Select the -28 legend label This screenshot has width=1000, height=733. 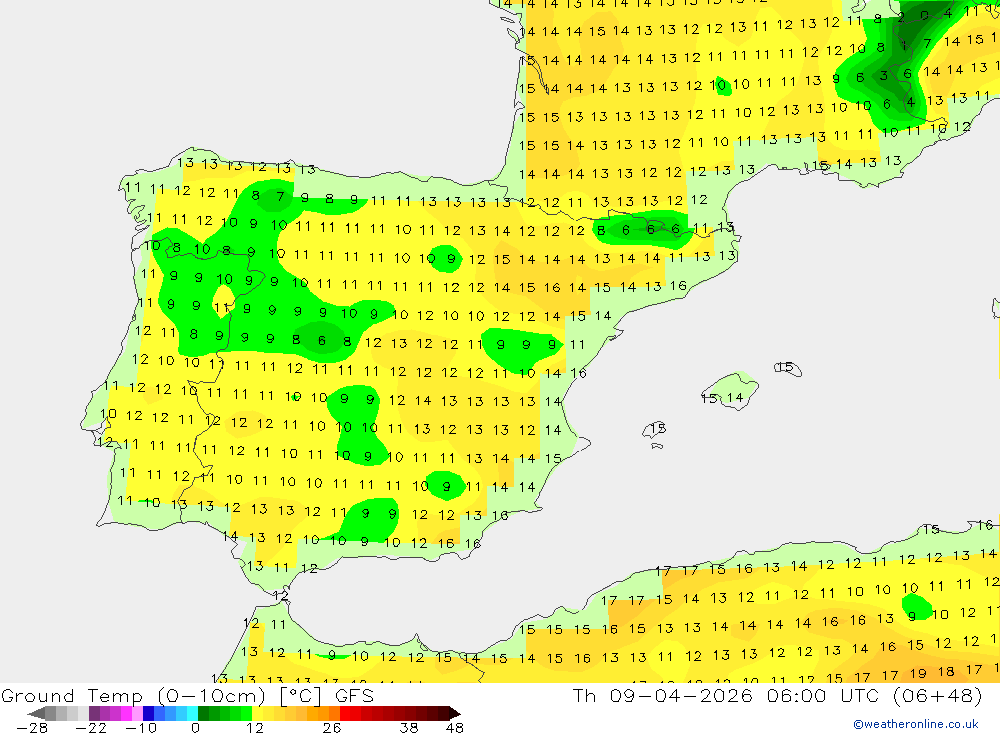[32, 727]
